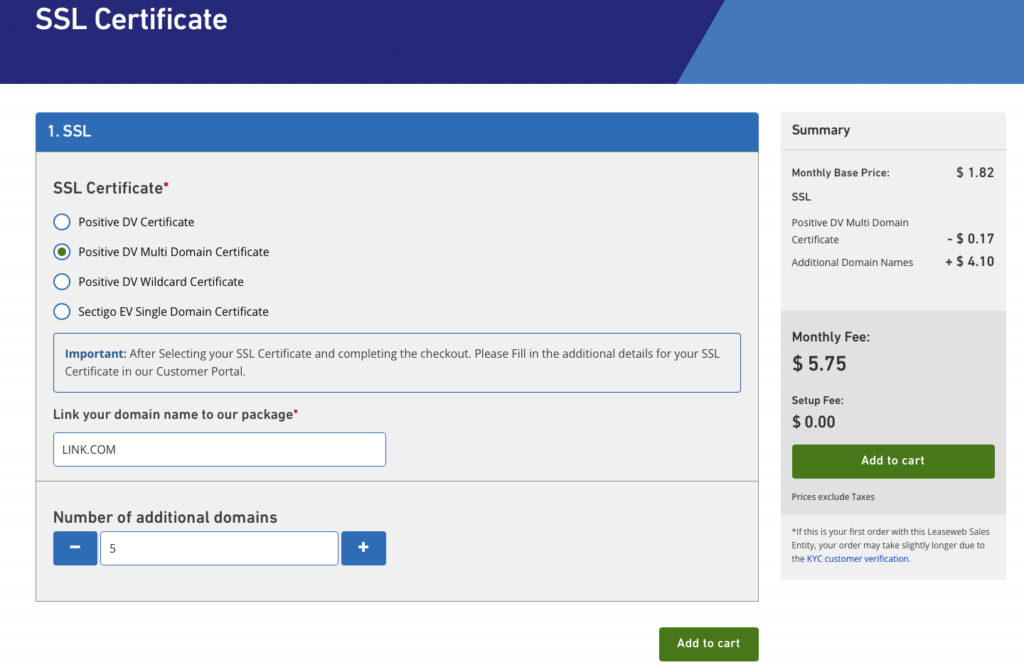Click Add to cart below the form

pos(708,643)
